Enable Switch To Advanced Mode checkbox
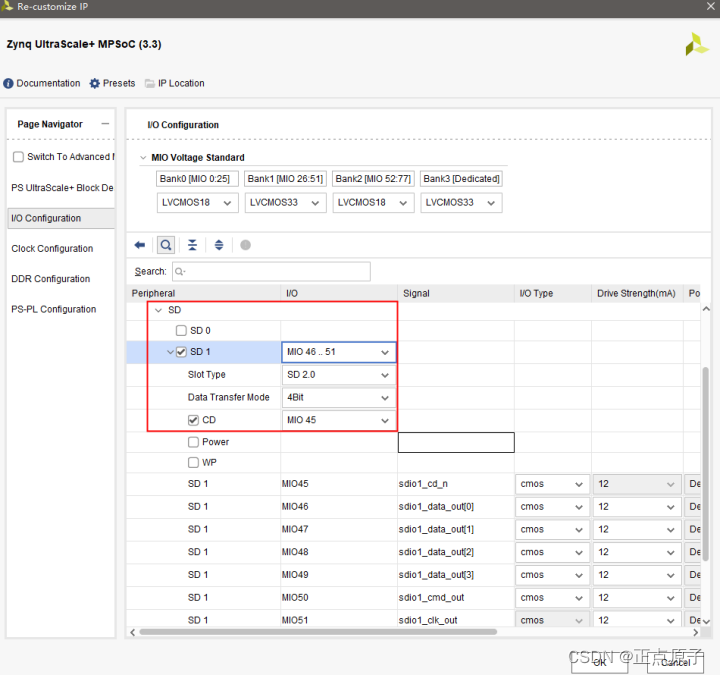 coord(18,157)
